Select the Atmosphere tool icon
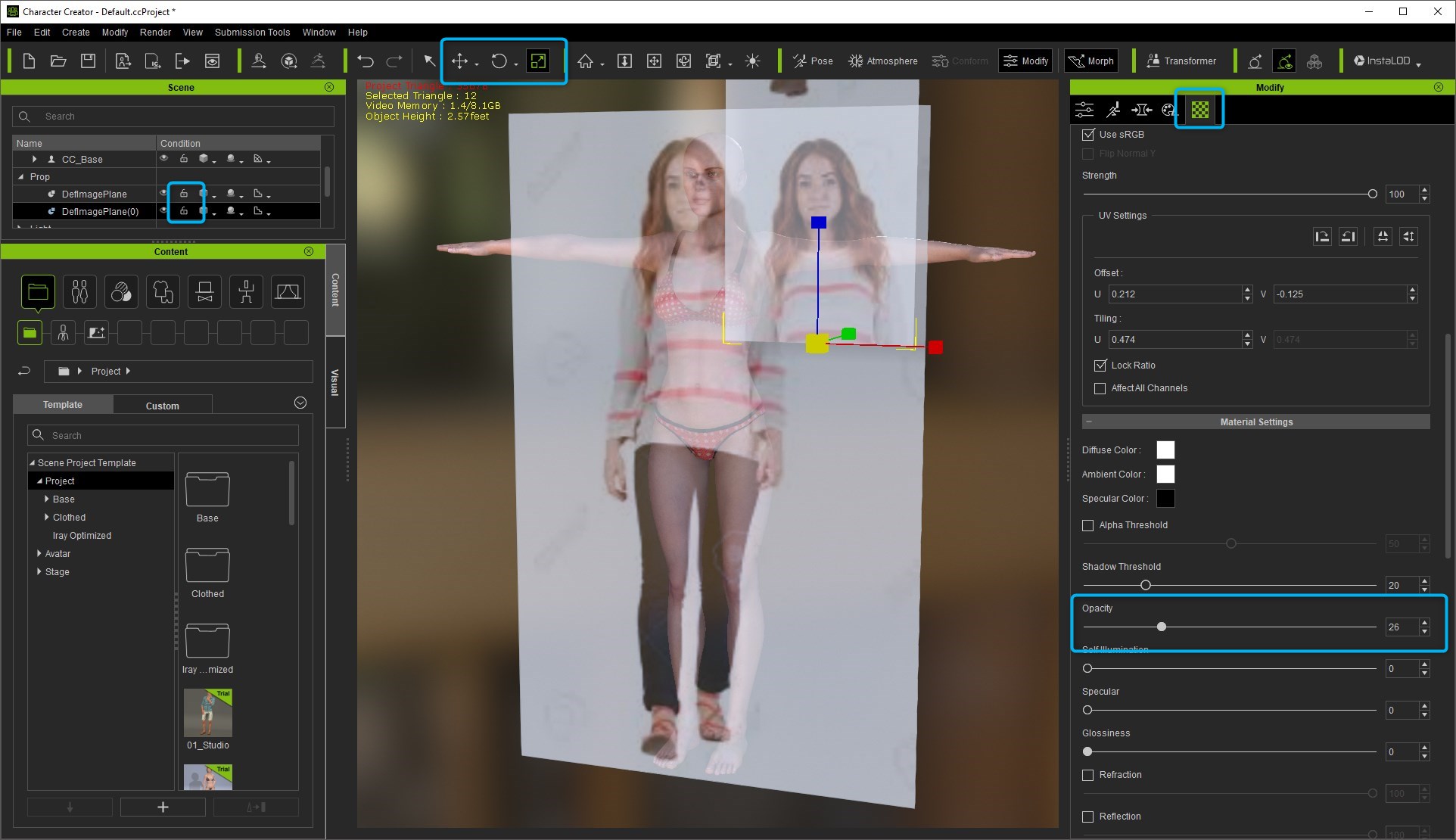 [x=856, y=61]
